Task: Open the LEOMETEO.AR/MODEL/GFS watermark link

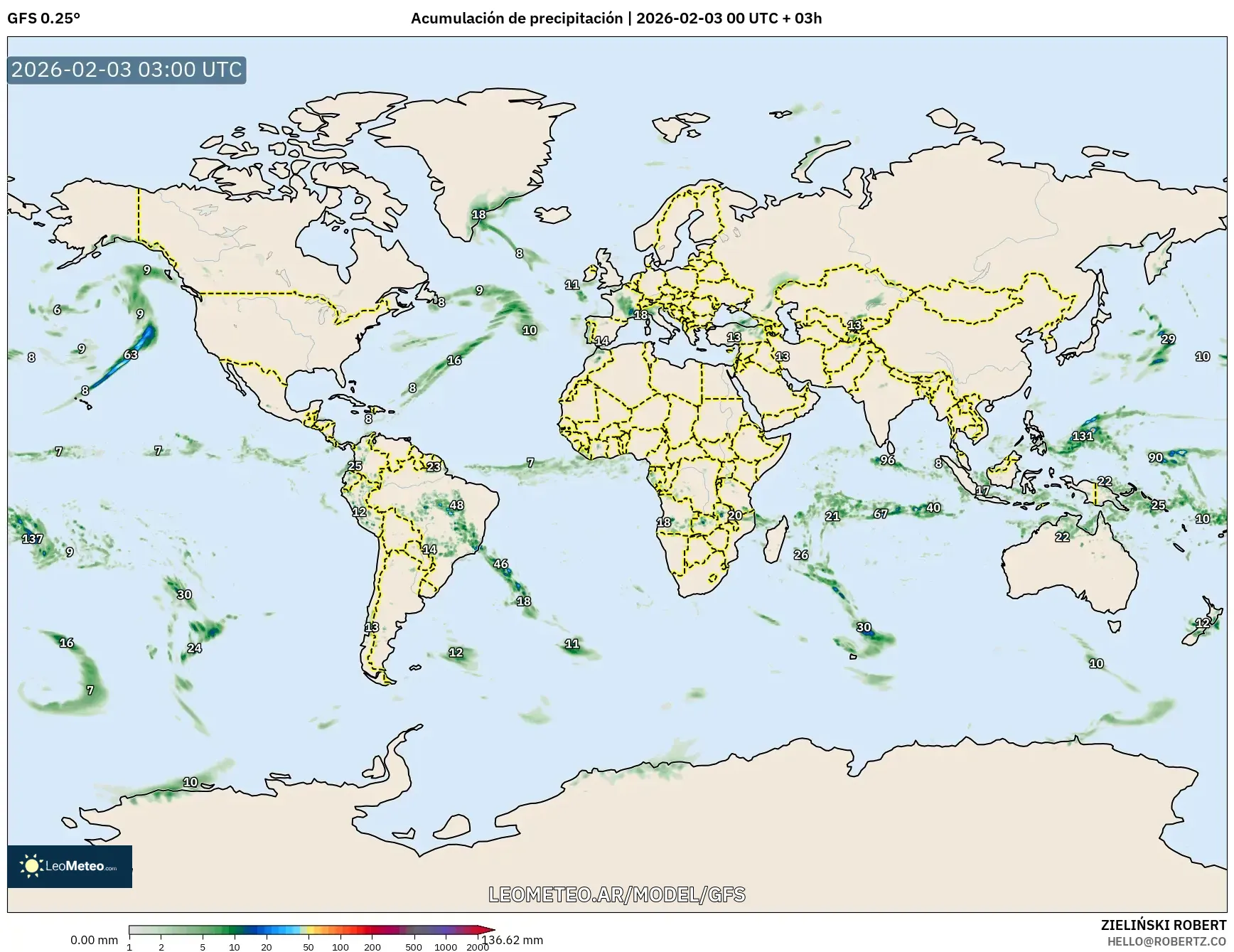Action: 616,894
